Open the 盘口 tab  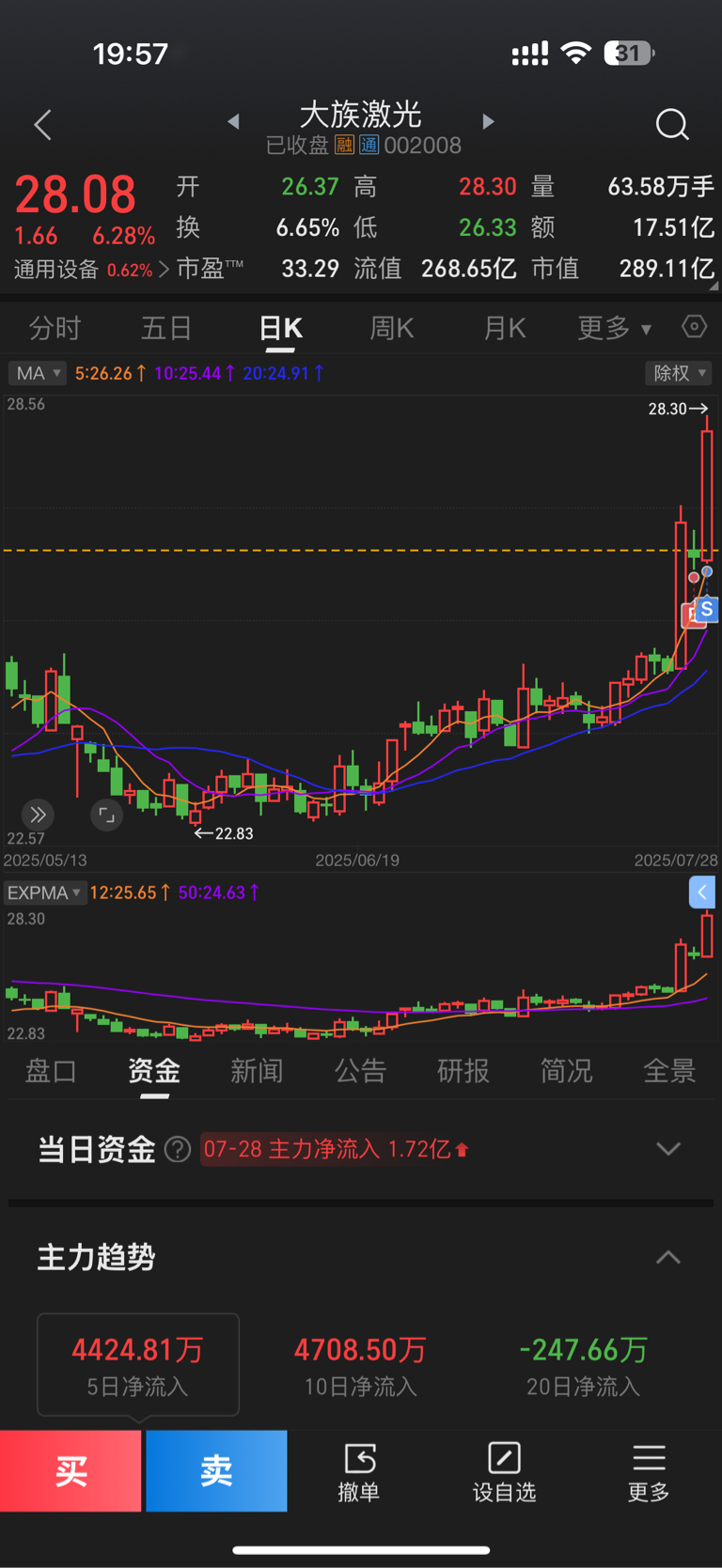(x=51, y=1071)
